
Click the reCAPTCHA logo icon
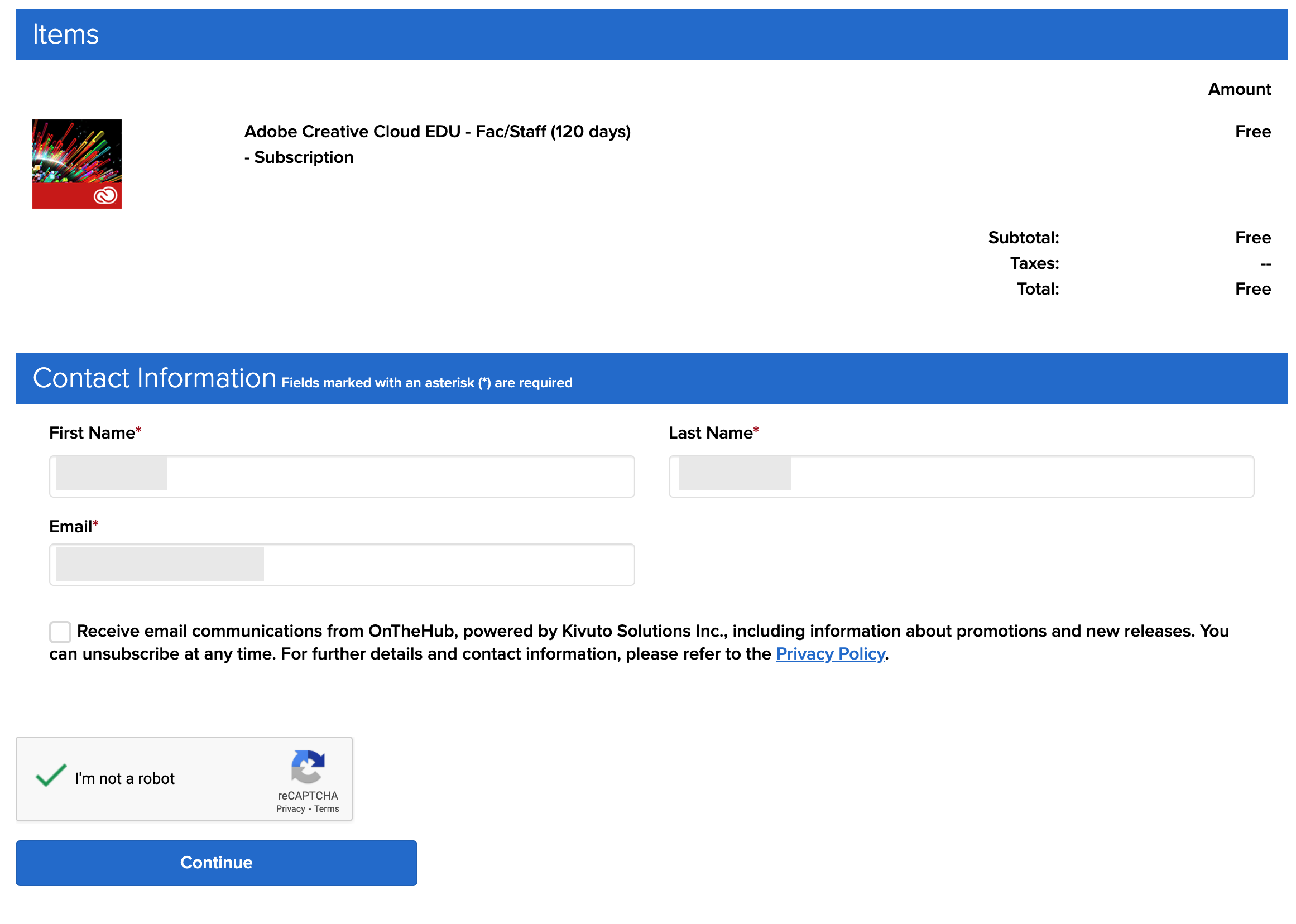[x=308, y=766]
